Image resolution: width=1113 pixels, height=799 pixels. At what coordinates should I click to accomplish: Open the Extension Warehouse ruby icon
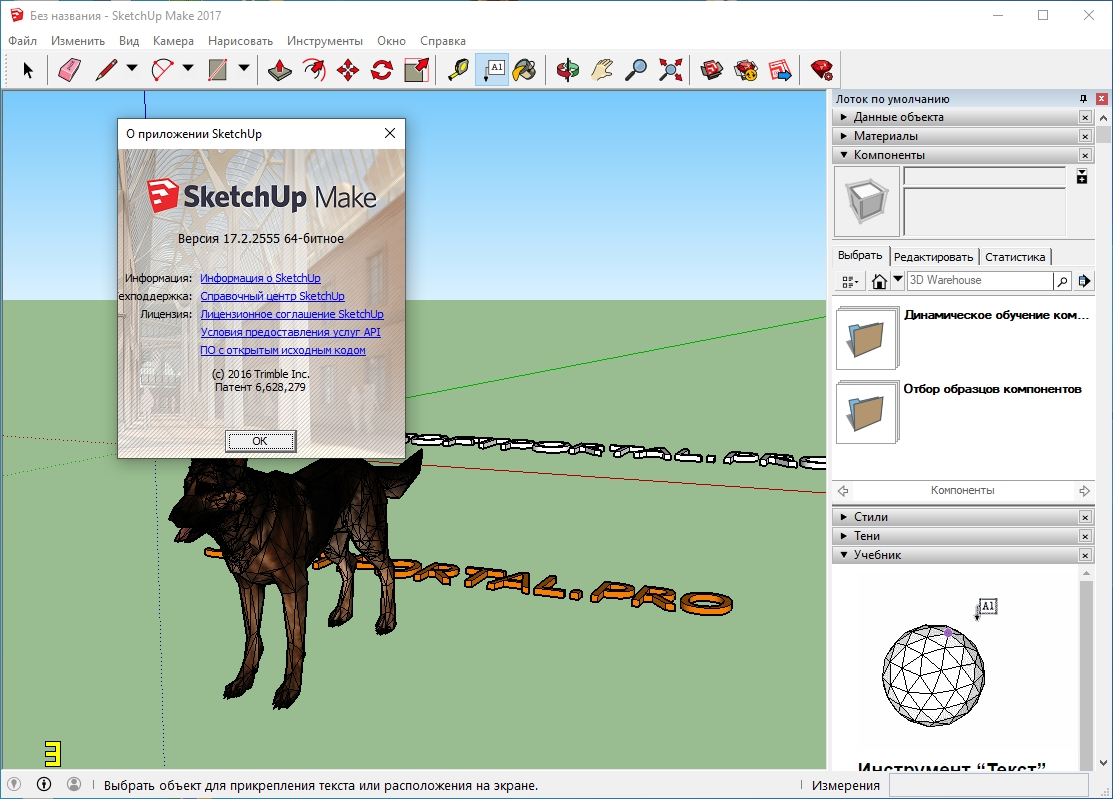822,70
